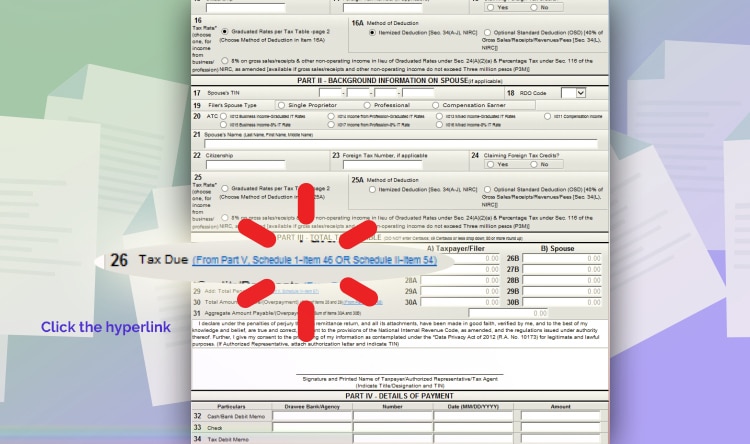Select Professional as filer's spouse type
The image size is (750, 444).
click(368, 105)
